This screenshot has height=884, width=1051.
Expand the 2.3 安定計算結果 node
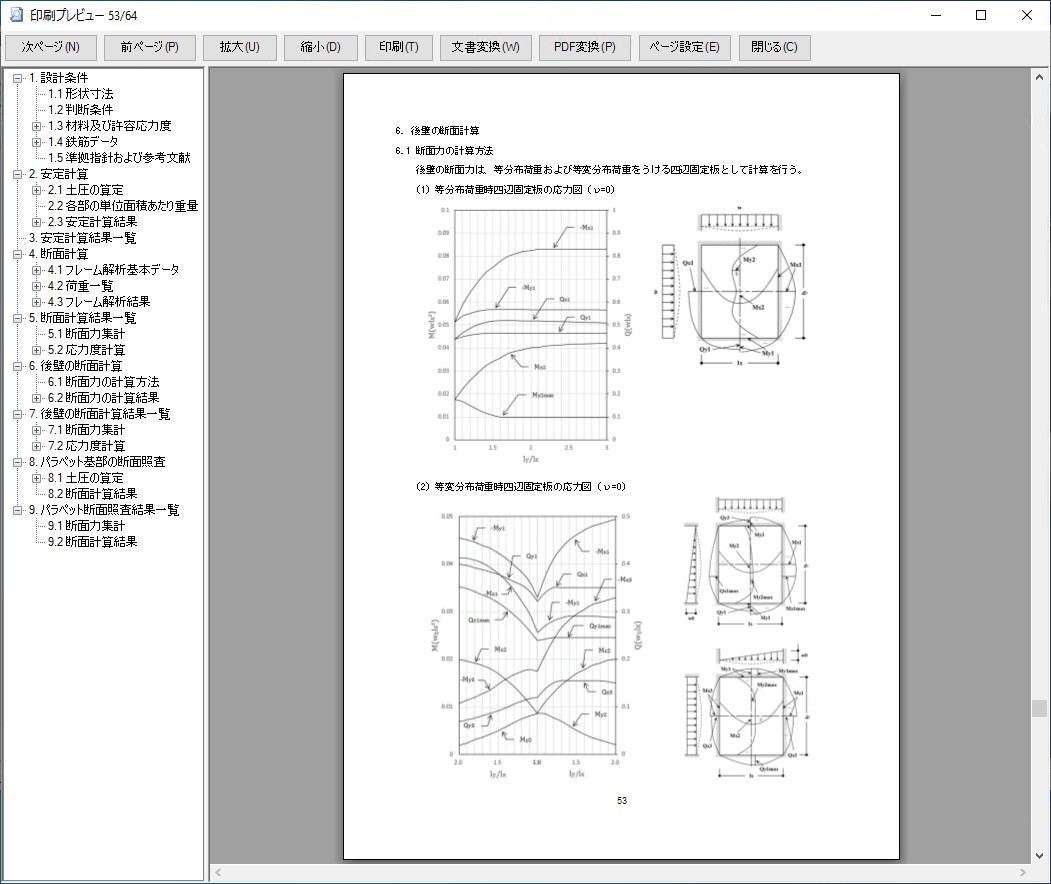point(37,222)
